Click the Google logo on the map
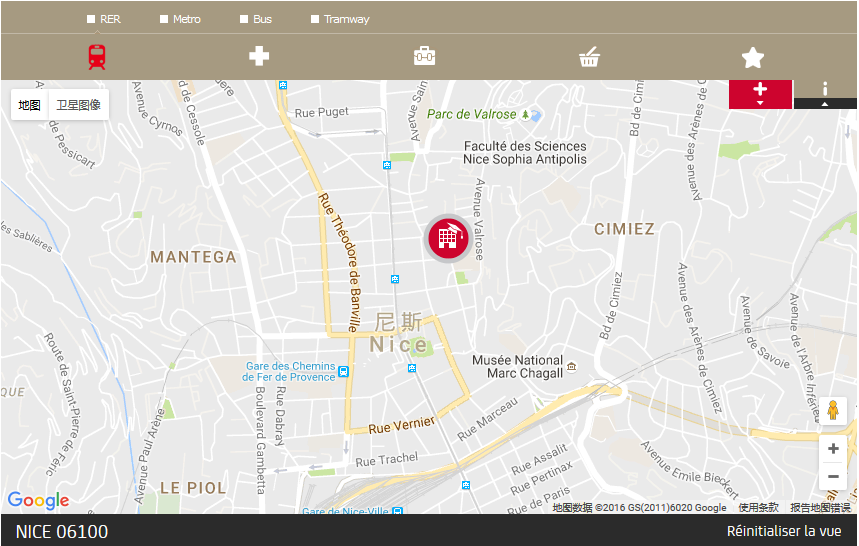Image resolution: width=859 pixels, height=546 pixels. pos(38,501)
